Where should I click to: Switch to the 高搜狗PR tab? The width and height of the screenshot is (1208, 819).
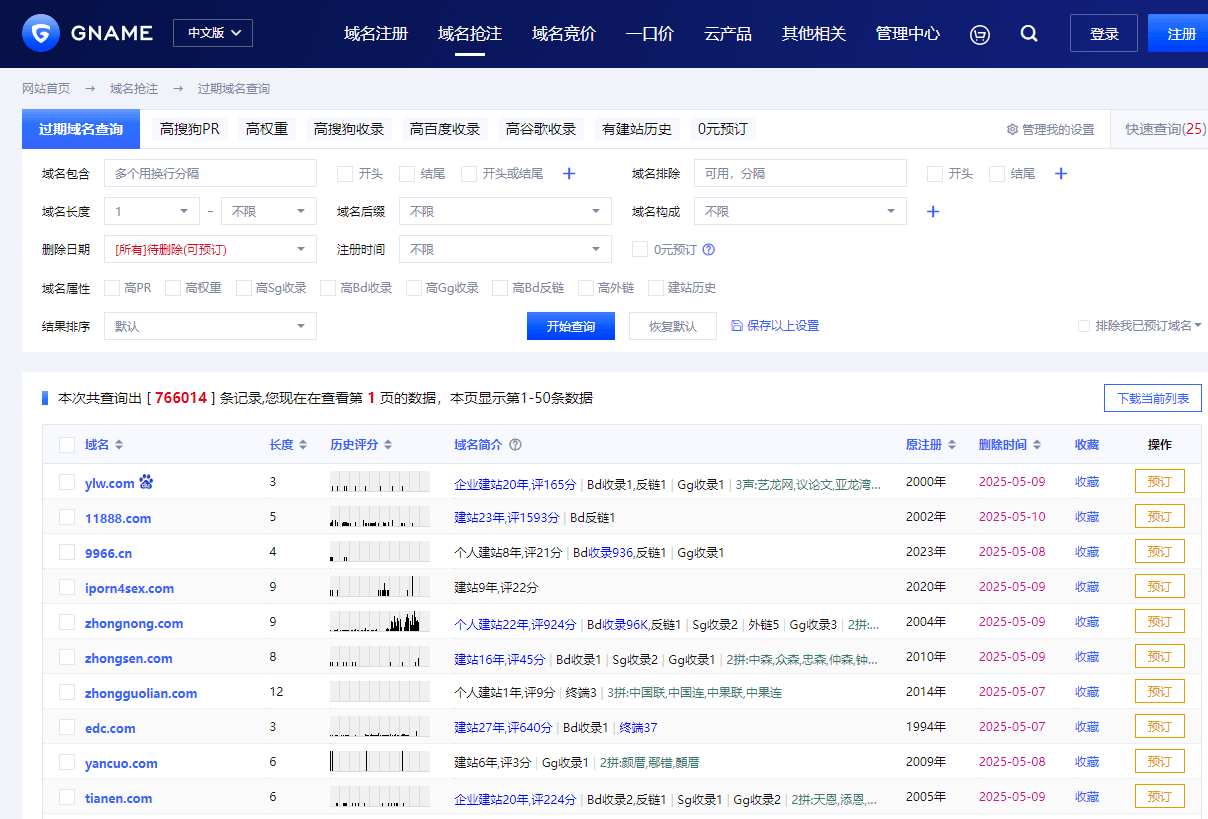click(x=190, y=129)
